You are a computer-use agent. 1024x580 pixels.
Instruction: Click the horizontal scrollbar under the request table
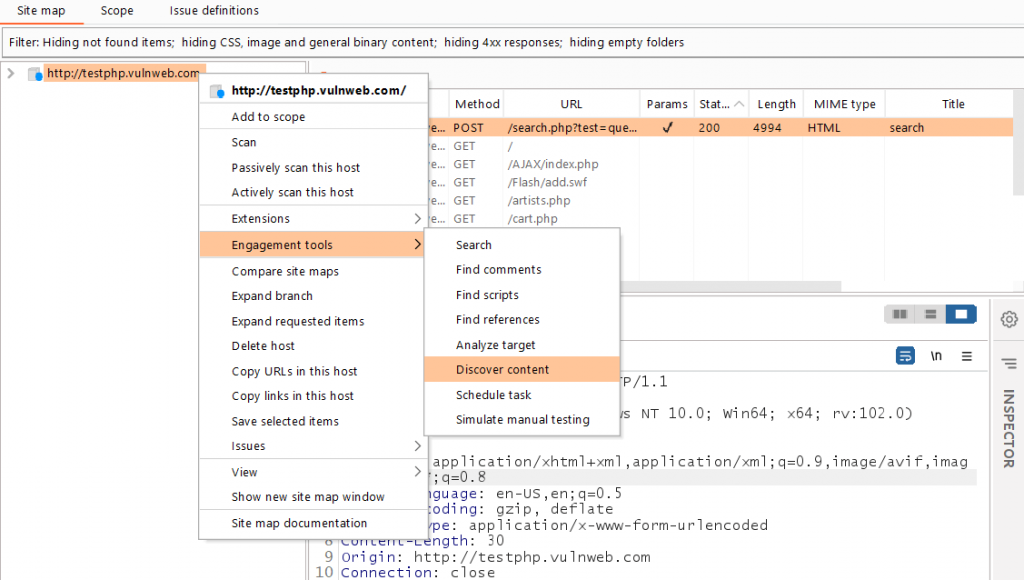(x=730, y=287)
